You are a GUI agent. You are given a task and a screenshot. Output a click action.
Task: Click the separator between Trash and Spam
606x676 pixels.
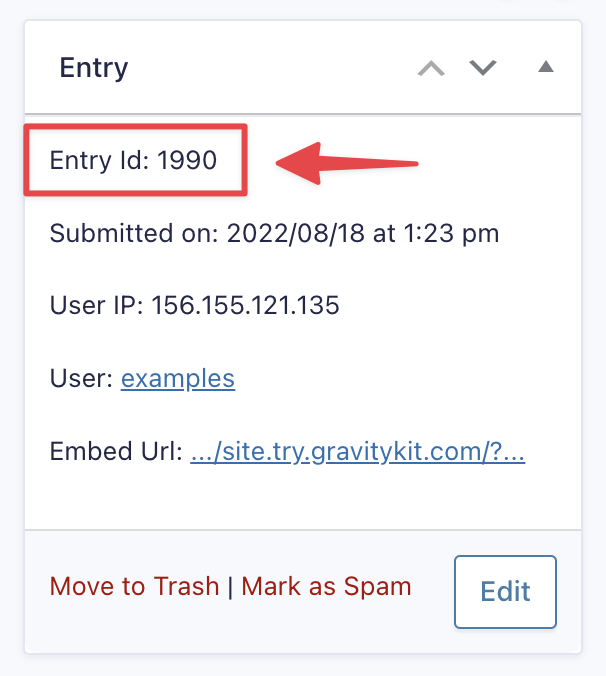230,586
